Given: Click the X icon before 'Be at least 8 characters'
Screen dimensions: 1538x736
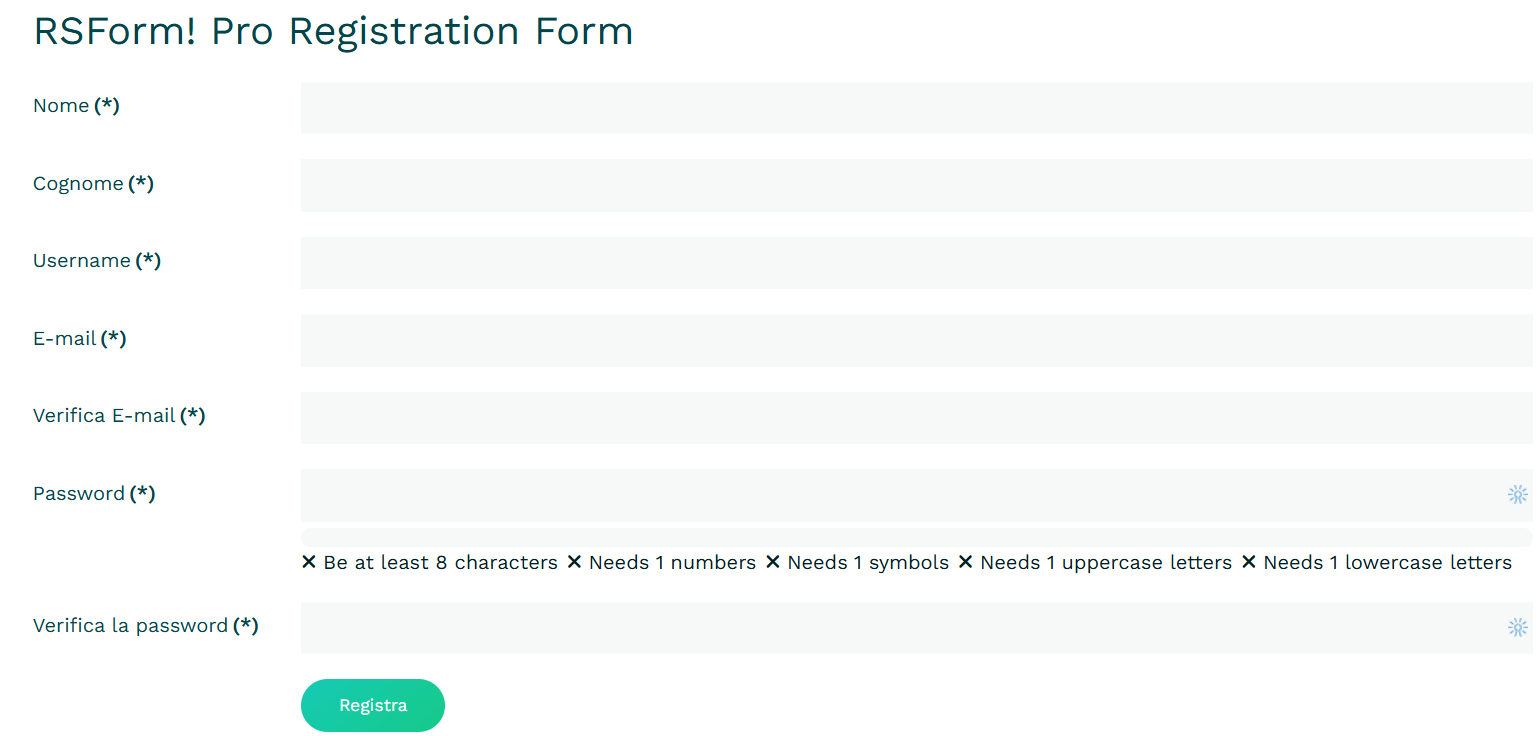Looking at the screenshot, I should 309,562.
